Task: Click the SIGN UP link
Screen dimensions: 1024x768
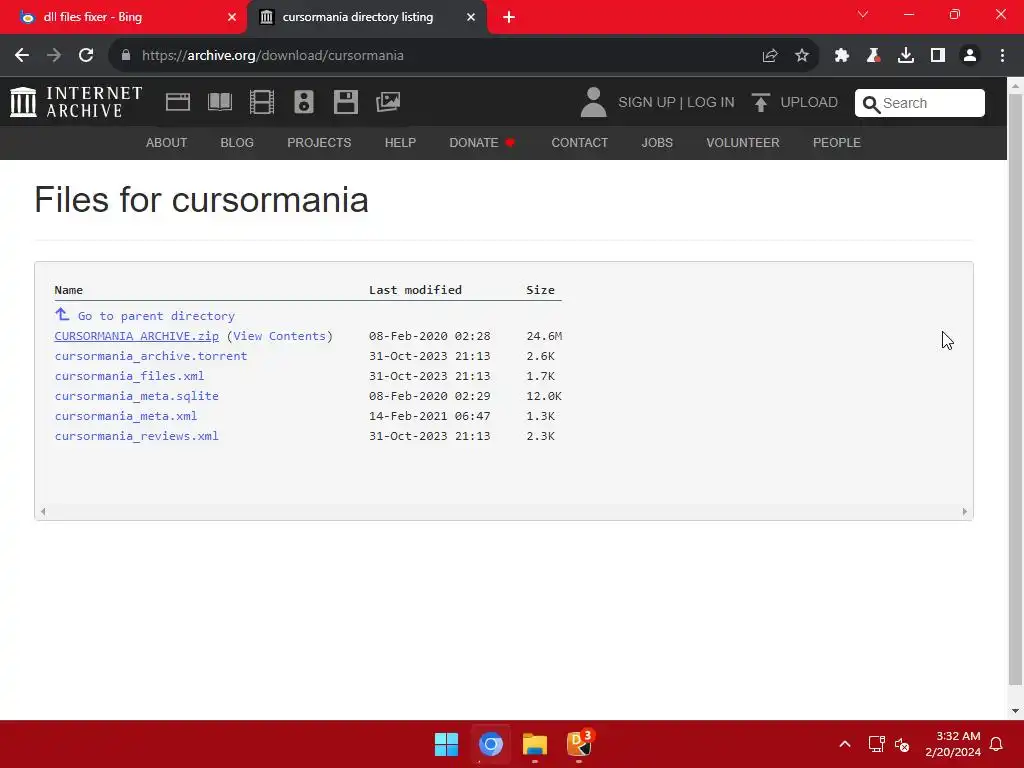Action: 647,103
